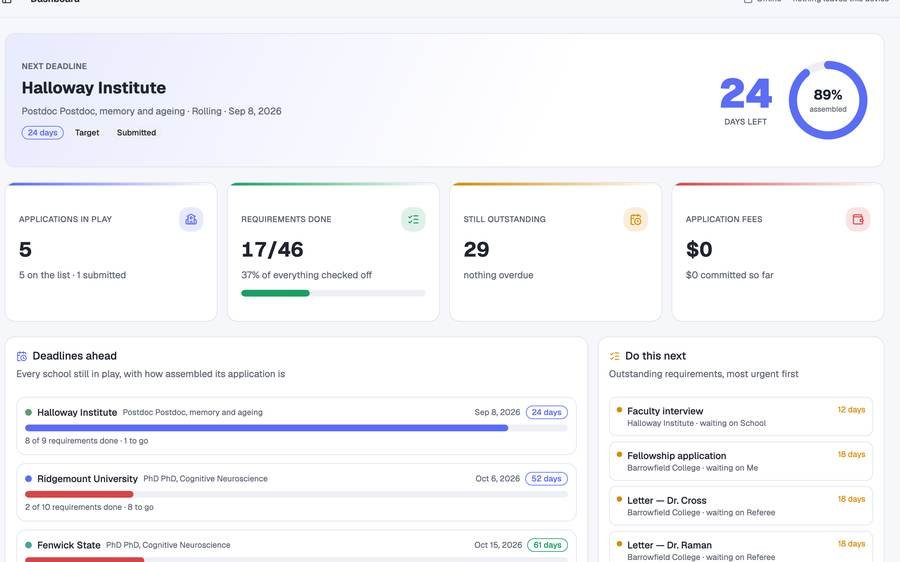
Task: Click the '5 on the list · 1 submitted' text
Action: [72, 275]
